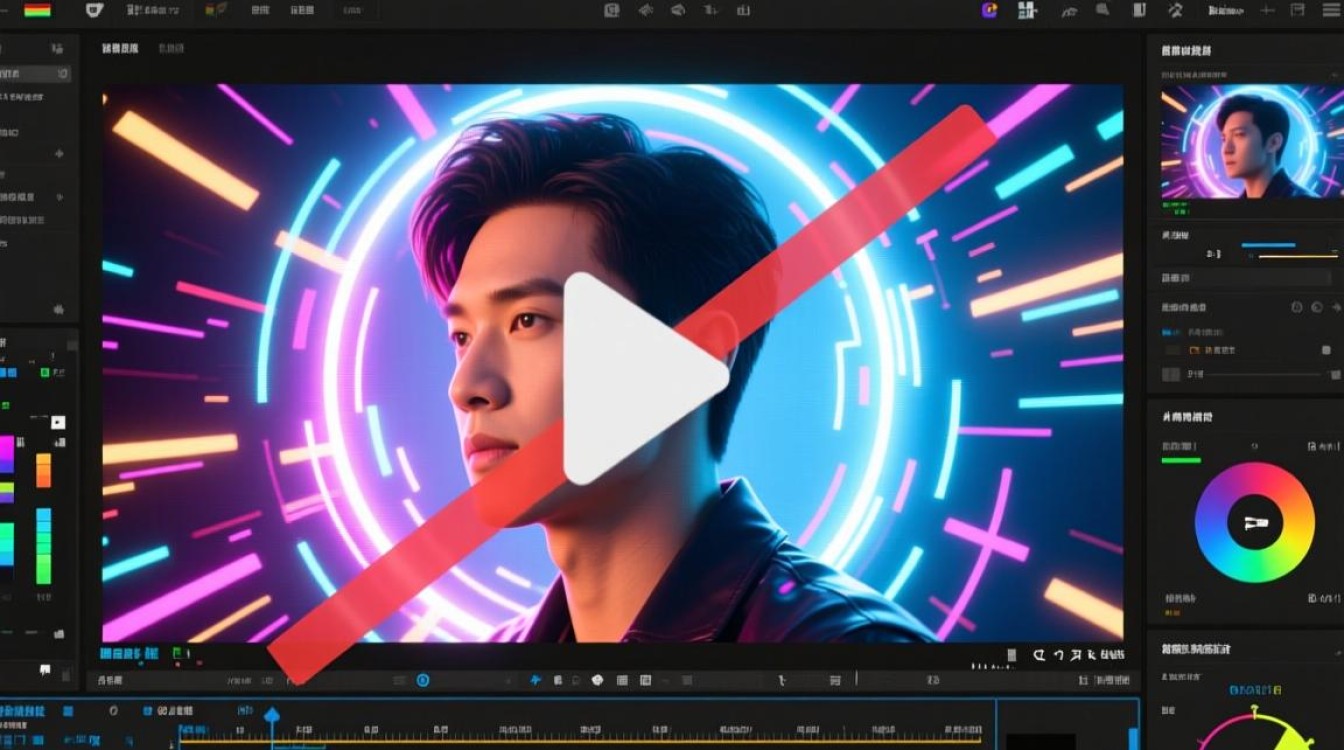Viewport: 1344px width, 750px height.
Task: Click the white handle at the color wheel center
Action: coord(1254,522)
